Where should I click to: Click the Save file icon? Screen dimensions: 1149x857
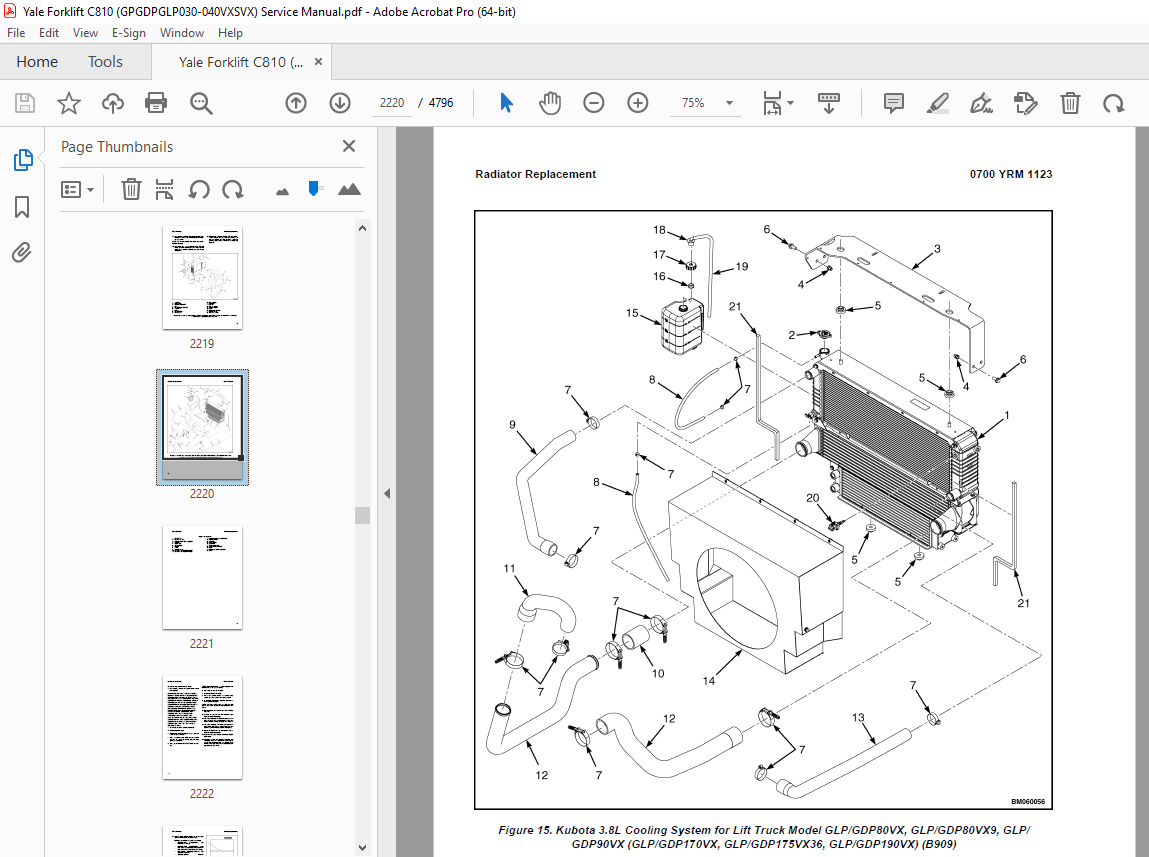point(25,103)
